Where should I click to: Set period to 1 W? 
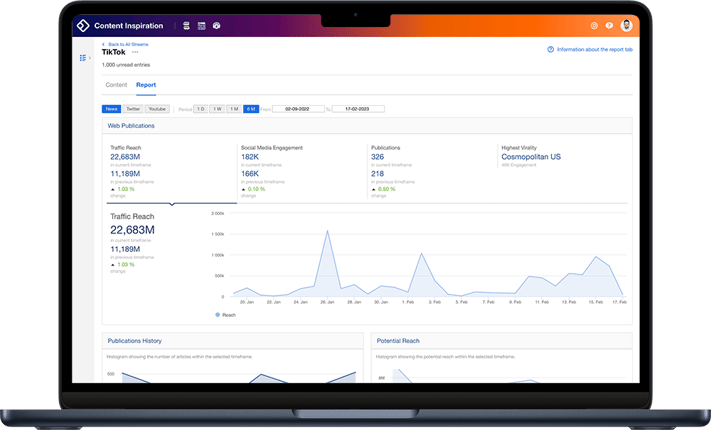coord(217,109)
